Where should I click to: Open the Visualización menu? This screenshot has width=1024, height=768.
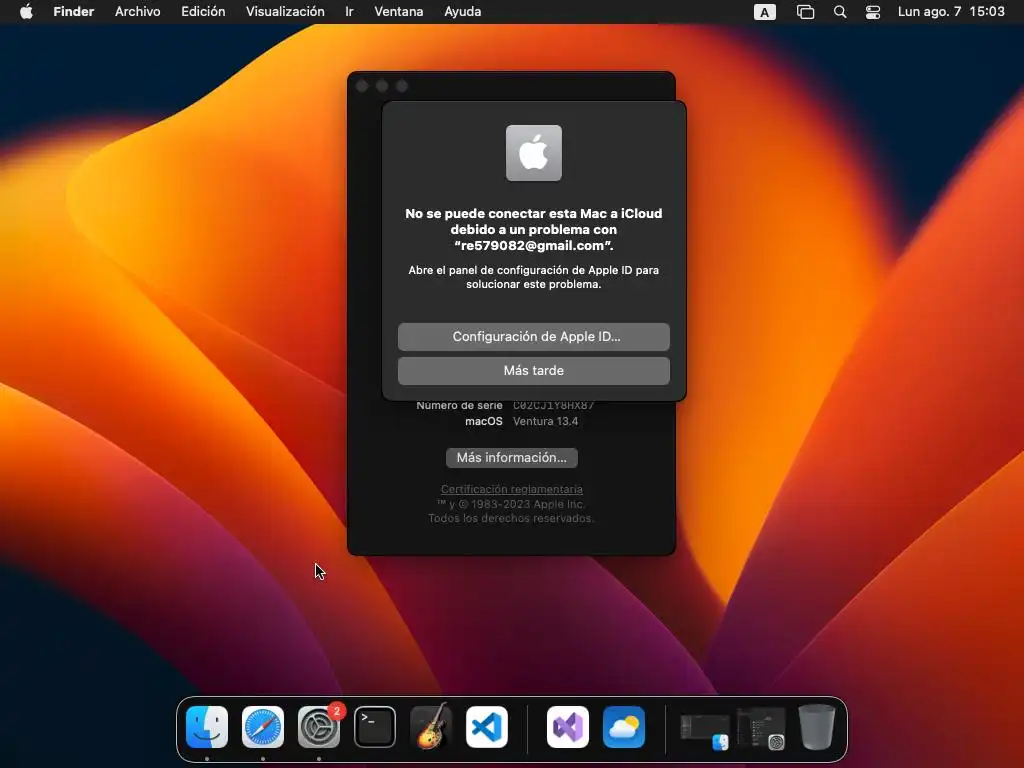(x=285, y=12)
